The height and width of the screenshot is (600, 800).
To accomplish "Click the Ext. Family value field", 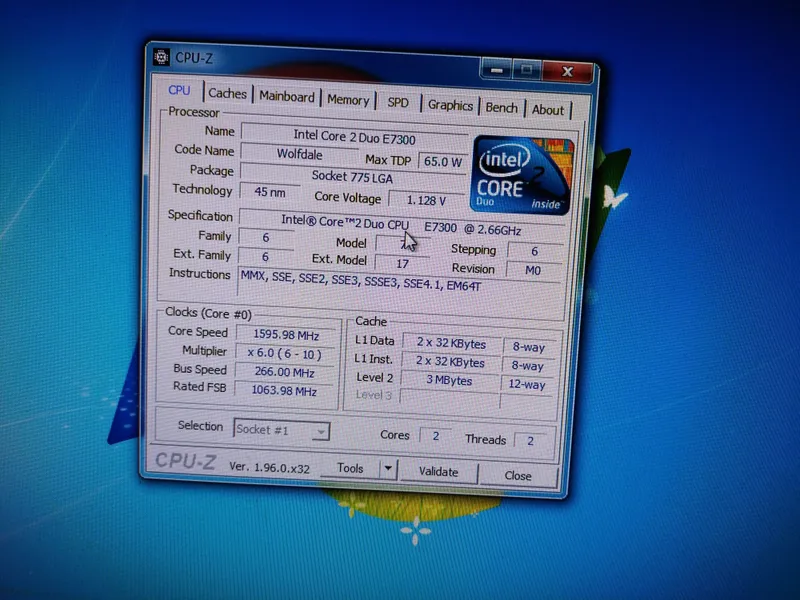I will tap(265, 257).
